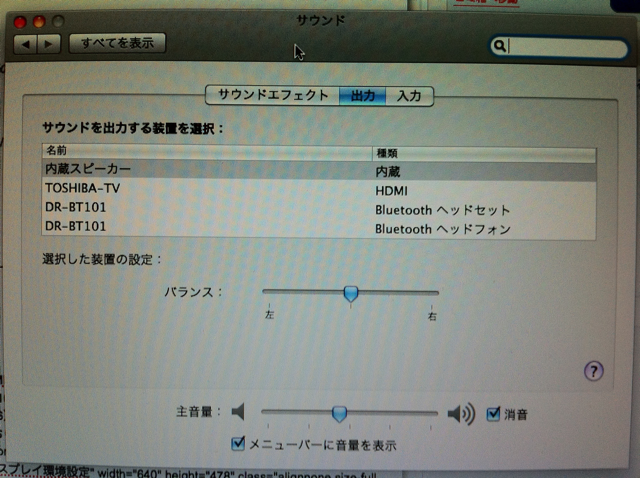Switch to the サウンドエフェクト tab
Viewport: 640px width, 478px height.
273,95
